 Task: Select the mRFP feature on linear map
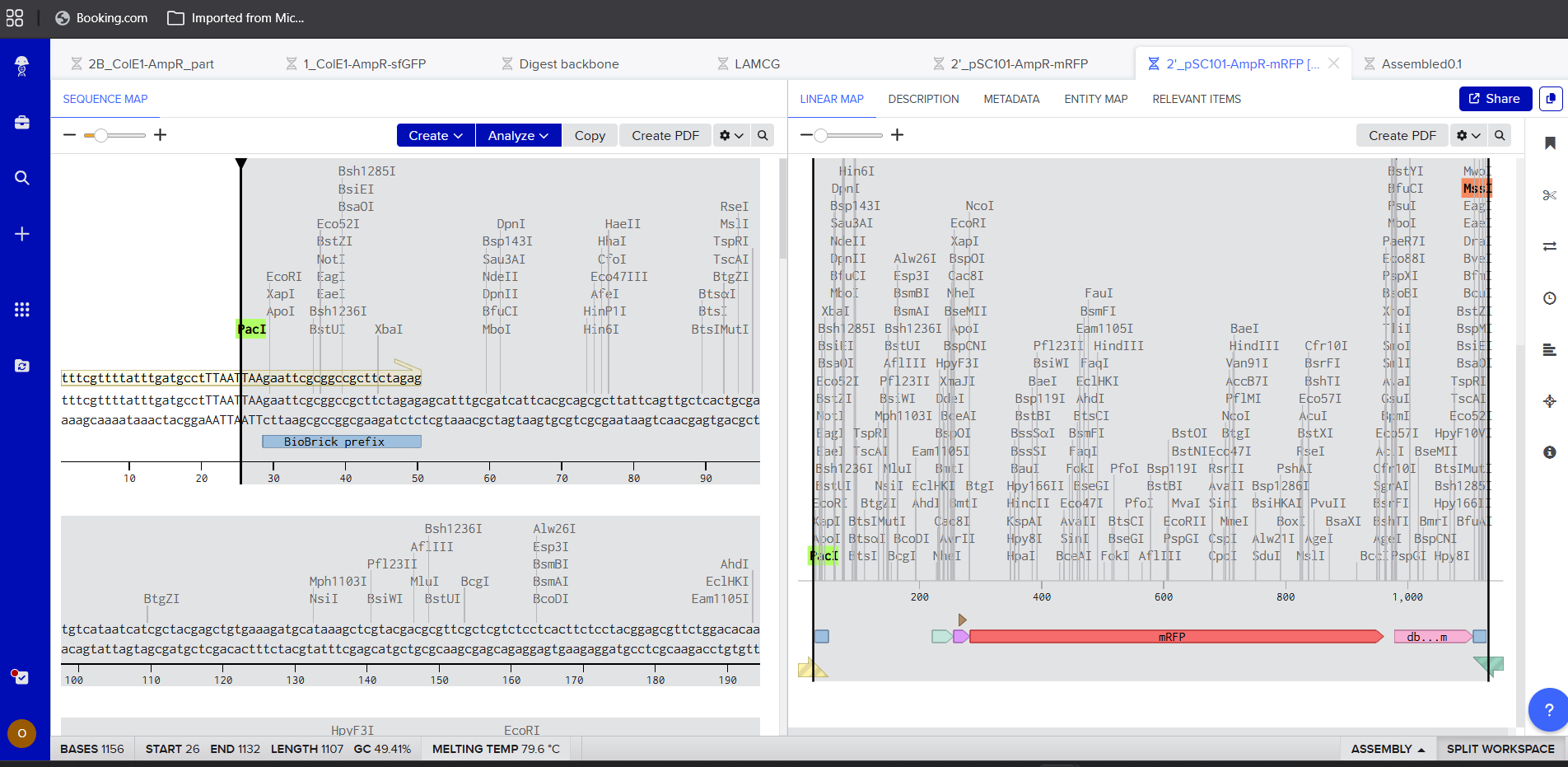point(1173,637)
